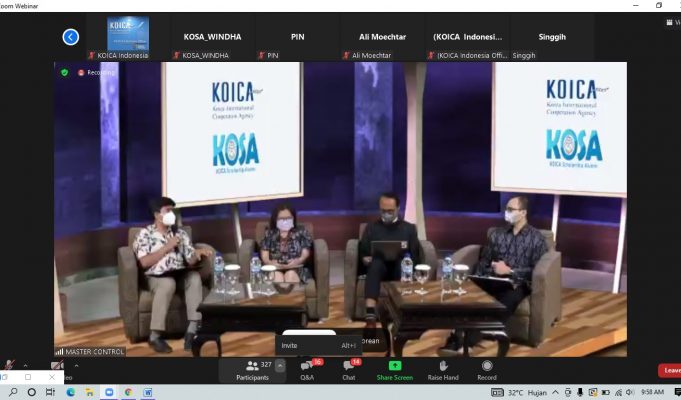Open the Q&A panel

[307, 369]
